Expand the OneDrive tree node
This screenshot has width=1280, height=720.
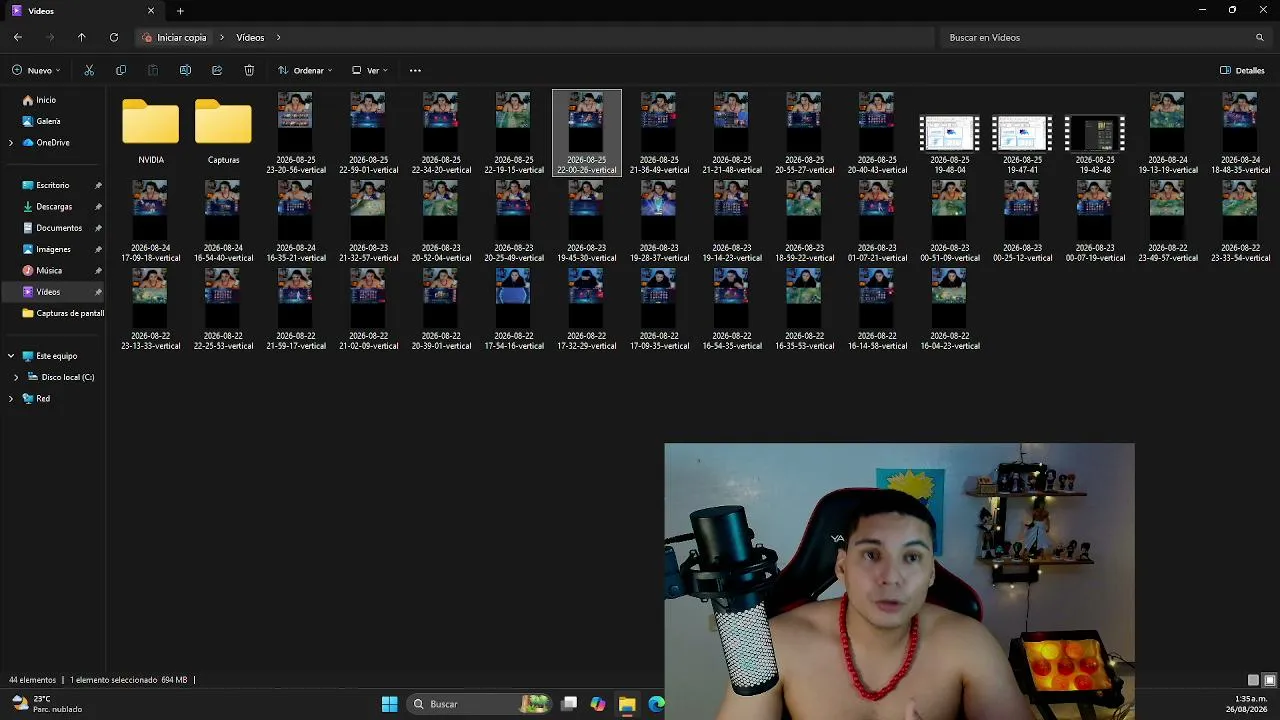point(11,142)
